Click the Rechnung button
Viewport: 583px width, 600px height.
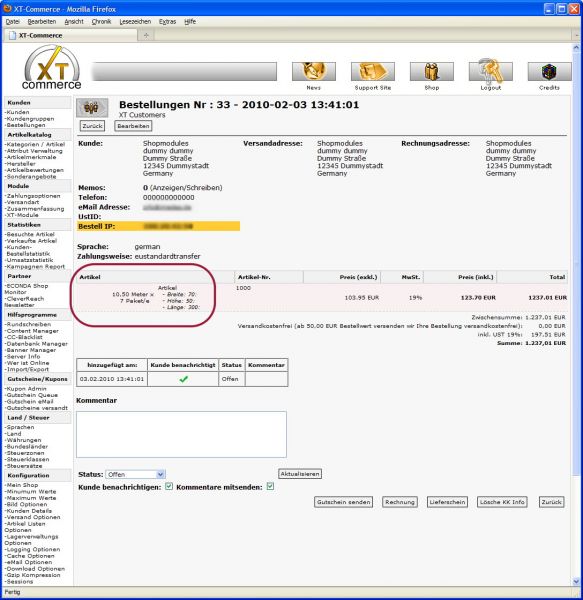coord(400,502)
